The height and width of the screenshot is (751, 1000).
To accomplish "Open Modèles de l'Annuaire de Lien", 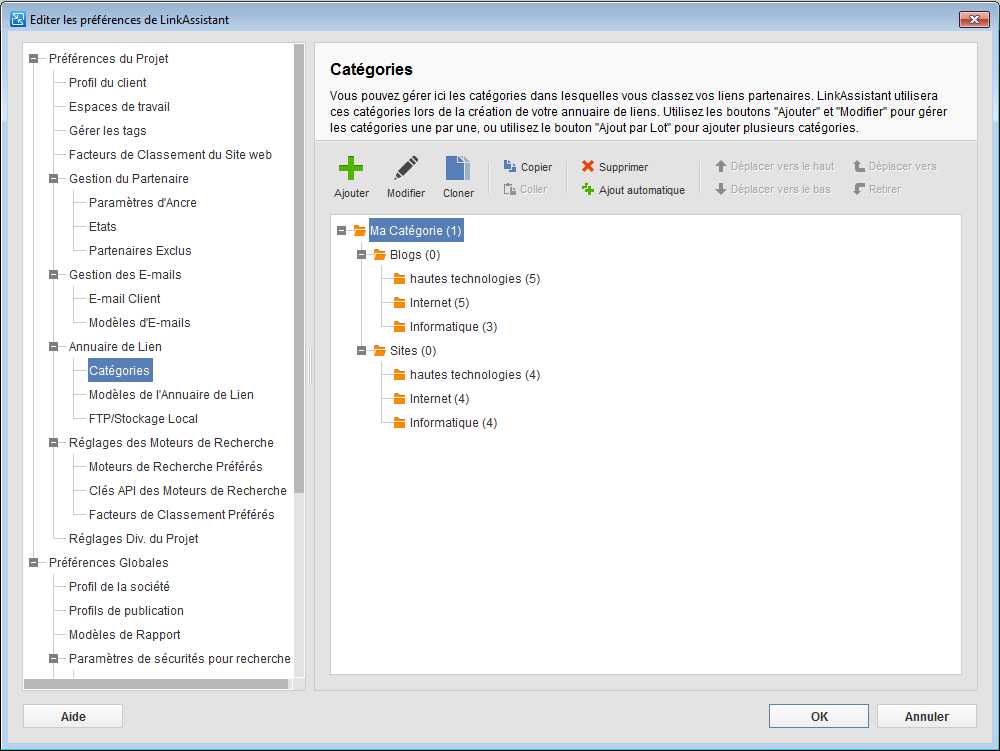I will tap(172, 395).
